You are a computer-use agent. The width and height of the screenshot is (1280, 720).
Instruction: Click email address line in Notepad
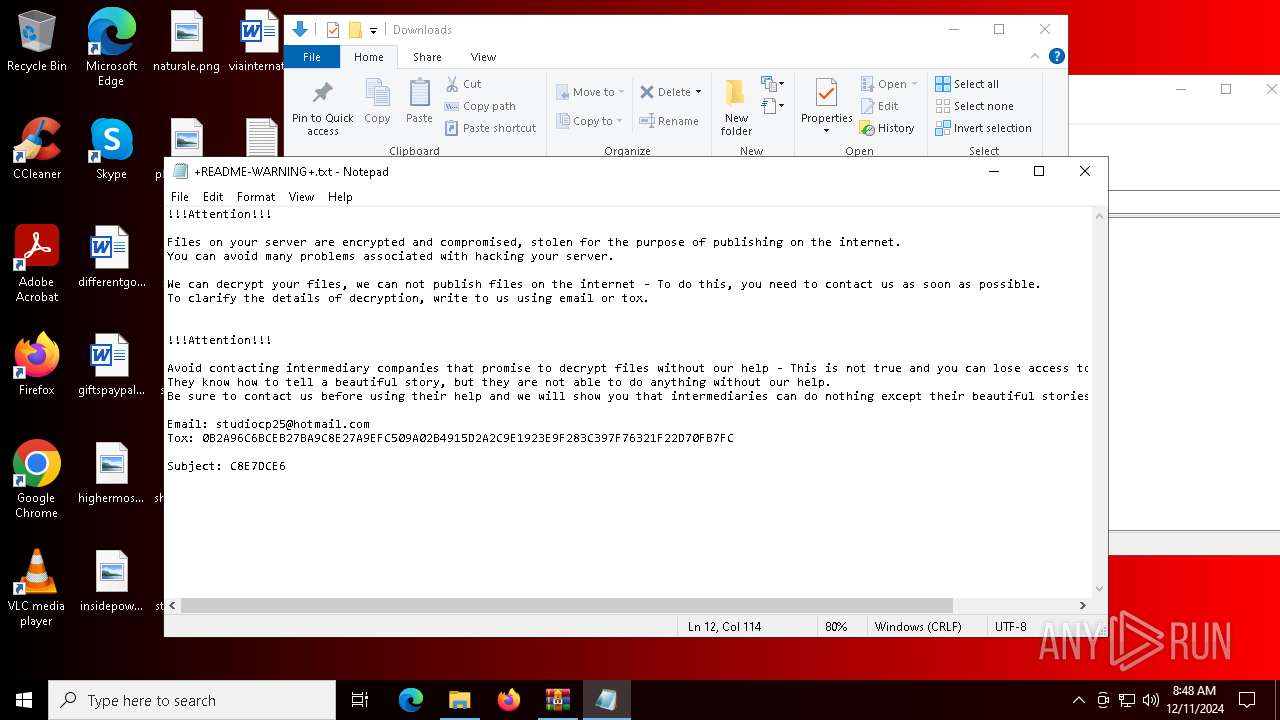[268, 424]
